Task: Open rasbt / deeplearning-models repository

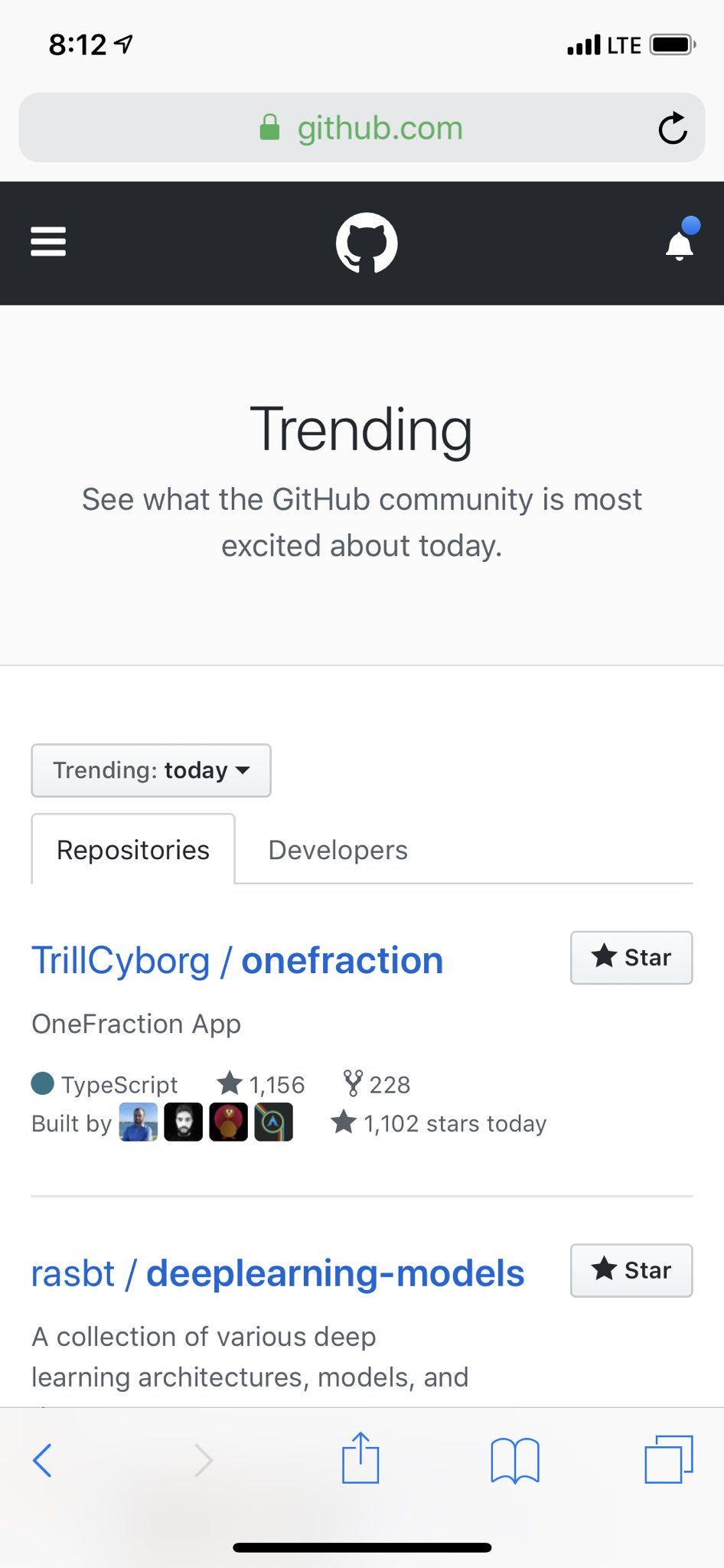Action: pyautogui.click(x=277, y=1273)
